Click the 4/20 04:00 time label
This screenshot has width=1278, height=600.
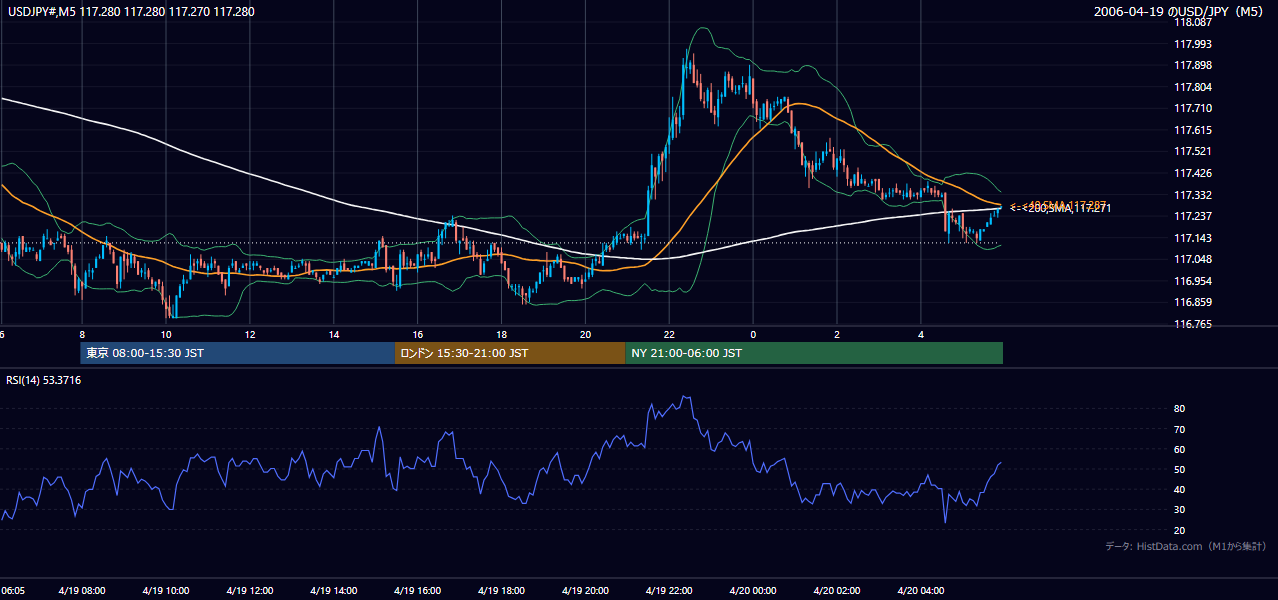[x=921, y=590]
